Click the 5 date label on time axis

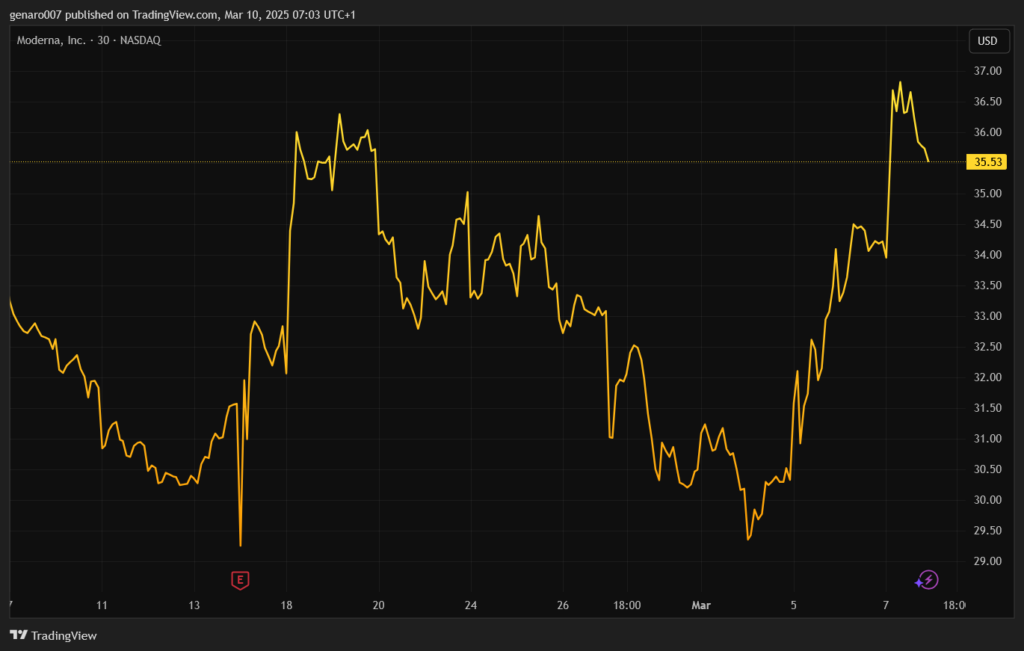point(794,605)
